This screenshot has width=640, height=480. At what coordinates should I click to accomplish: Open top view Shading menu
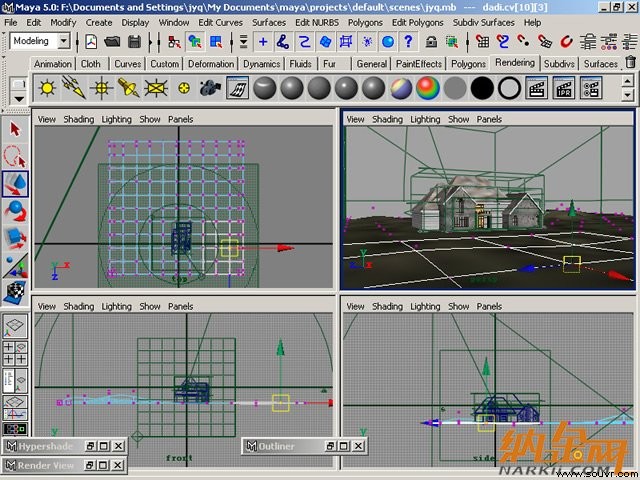tap(78, 119)
